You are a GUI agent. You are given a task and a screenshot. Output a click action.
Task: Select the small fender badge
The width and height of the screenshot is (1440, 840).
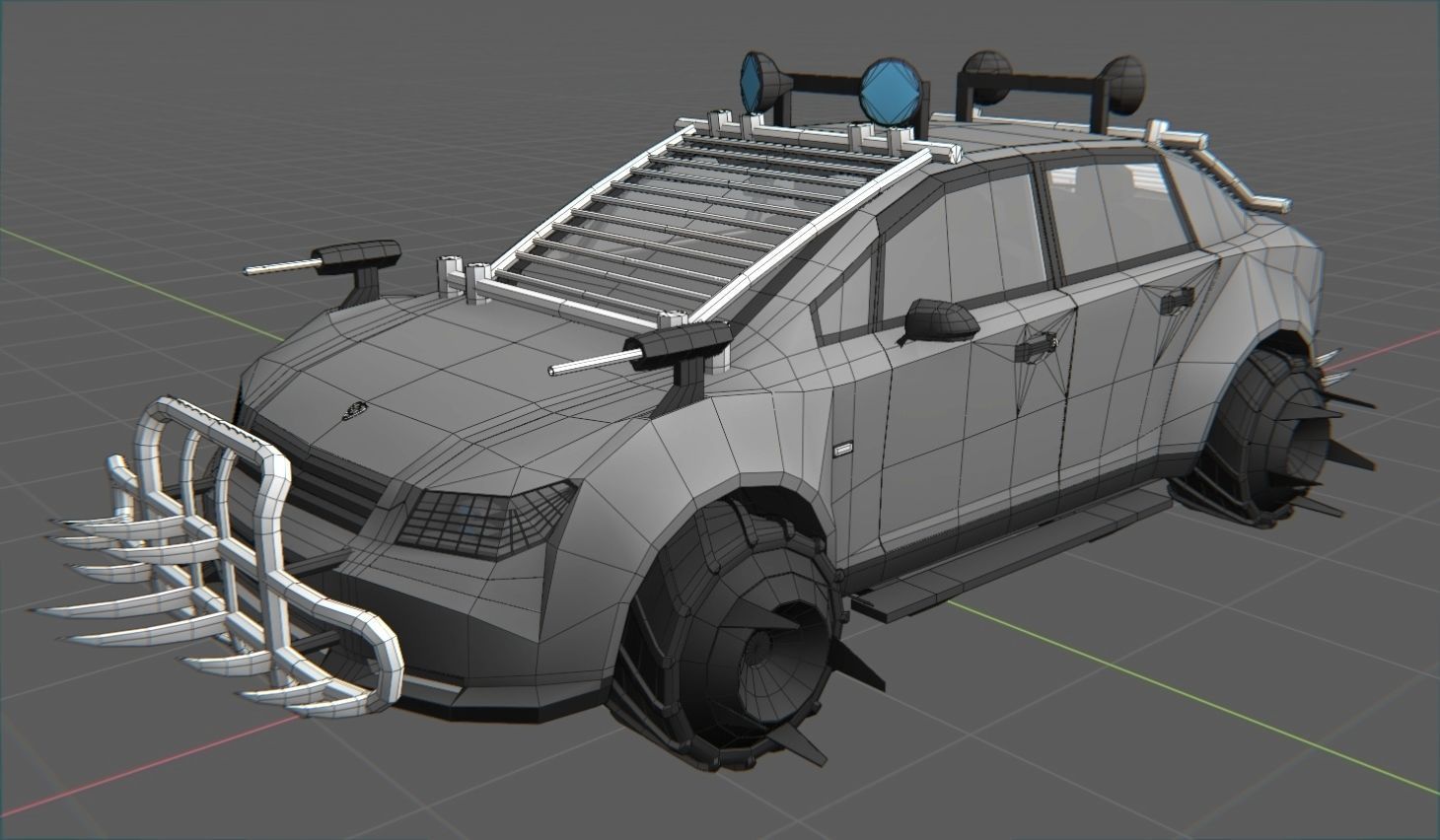click(x=841, y=449)
